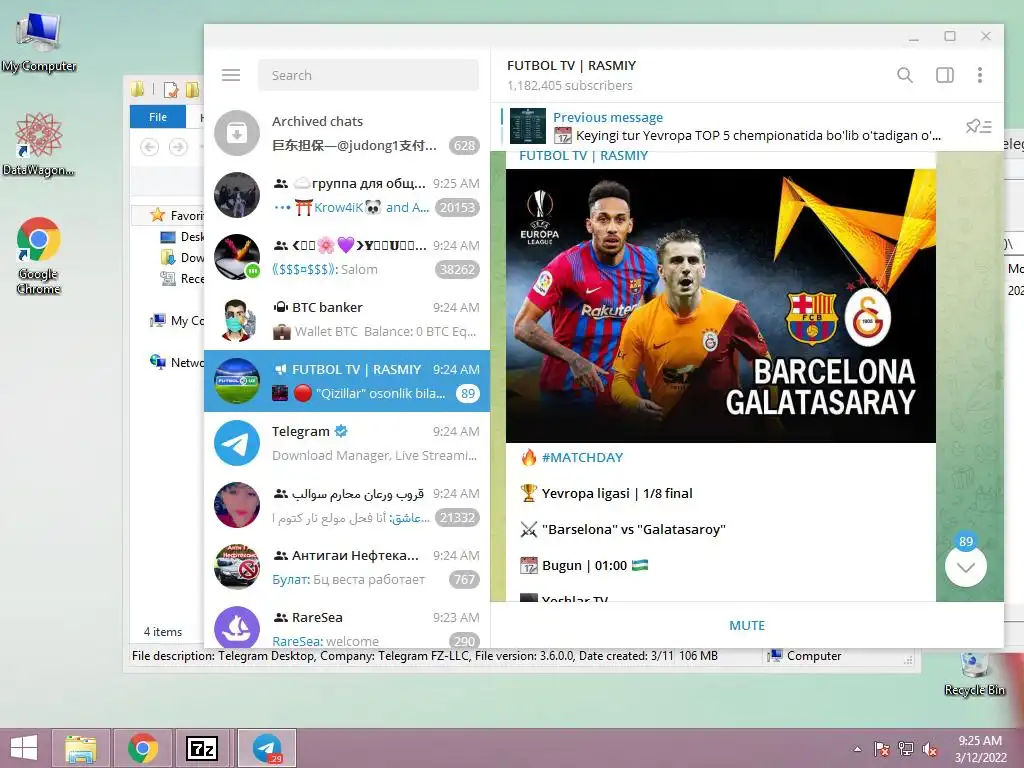Open the Action Center flag icon

882,749
